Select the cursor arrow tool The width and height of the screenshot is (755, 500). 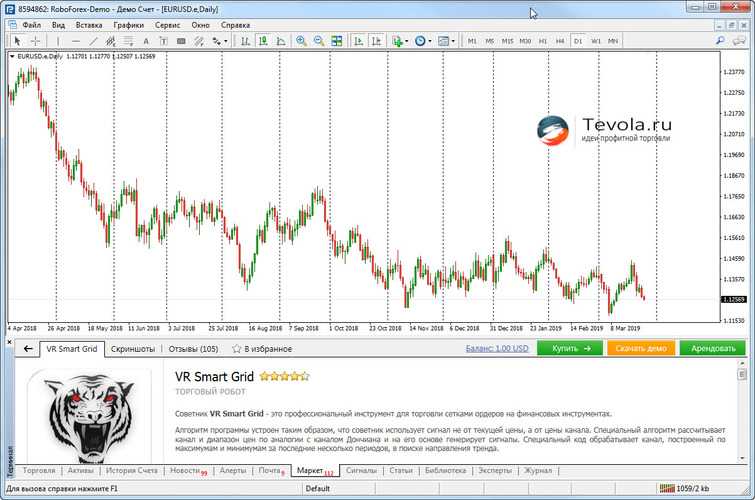[x=17, y=41]
